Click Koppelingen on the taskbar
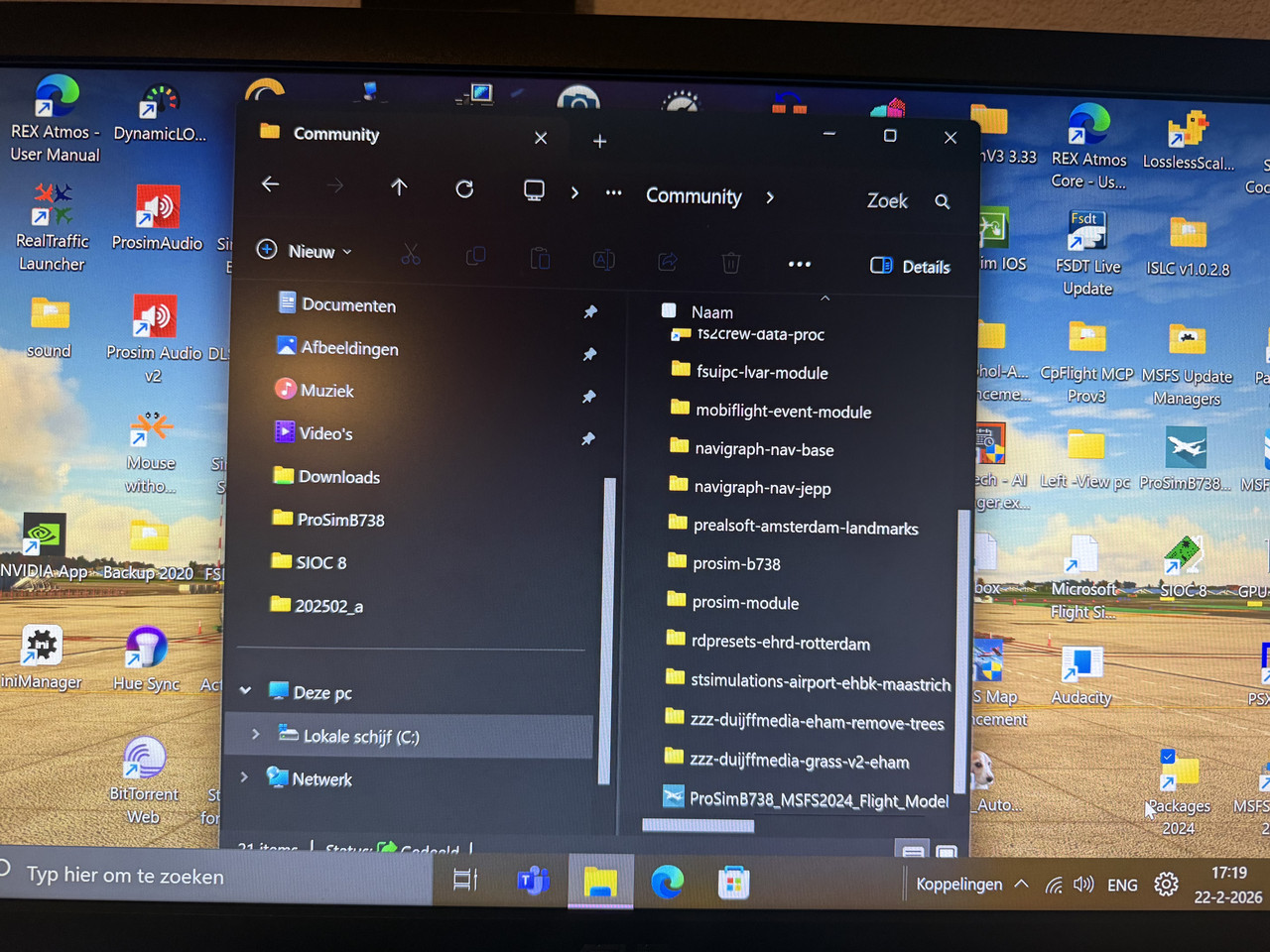This screenshot has height=952, width=1270. tap(958, 884)
